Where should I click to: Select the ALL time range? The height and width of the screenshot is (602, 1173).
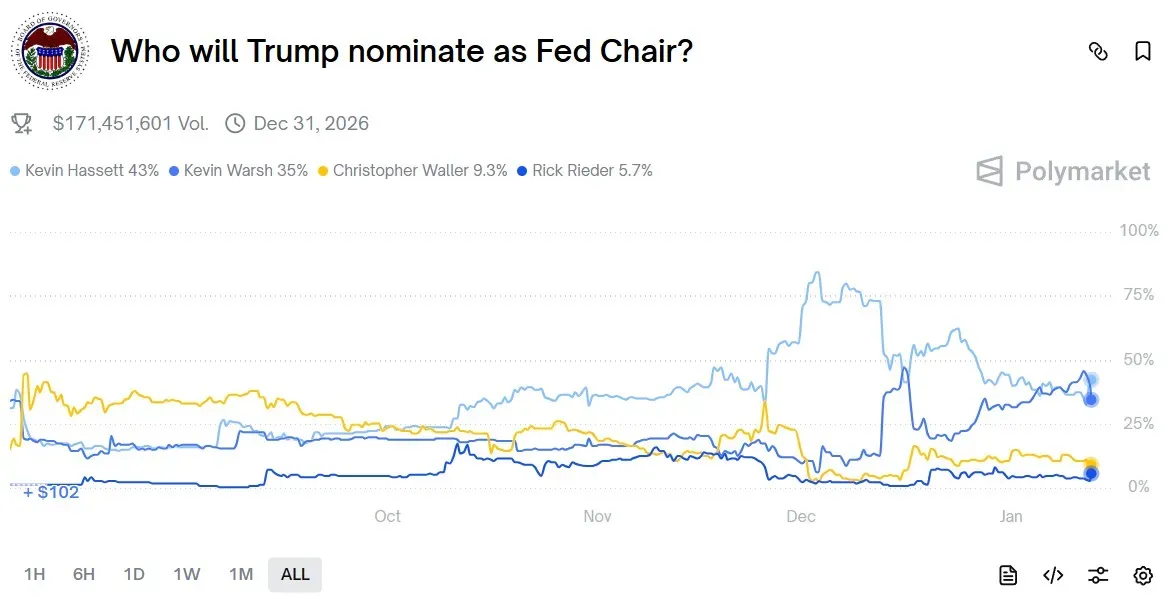point(295,574)
